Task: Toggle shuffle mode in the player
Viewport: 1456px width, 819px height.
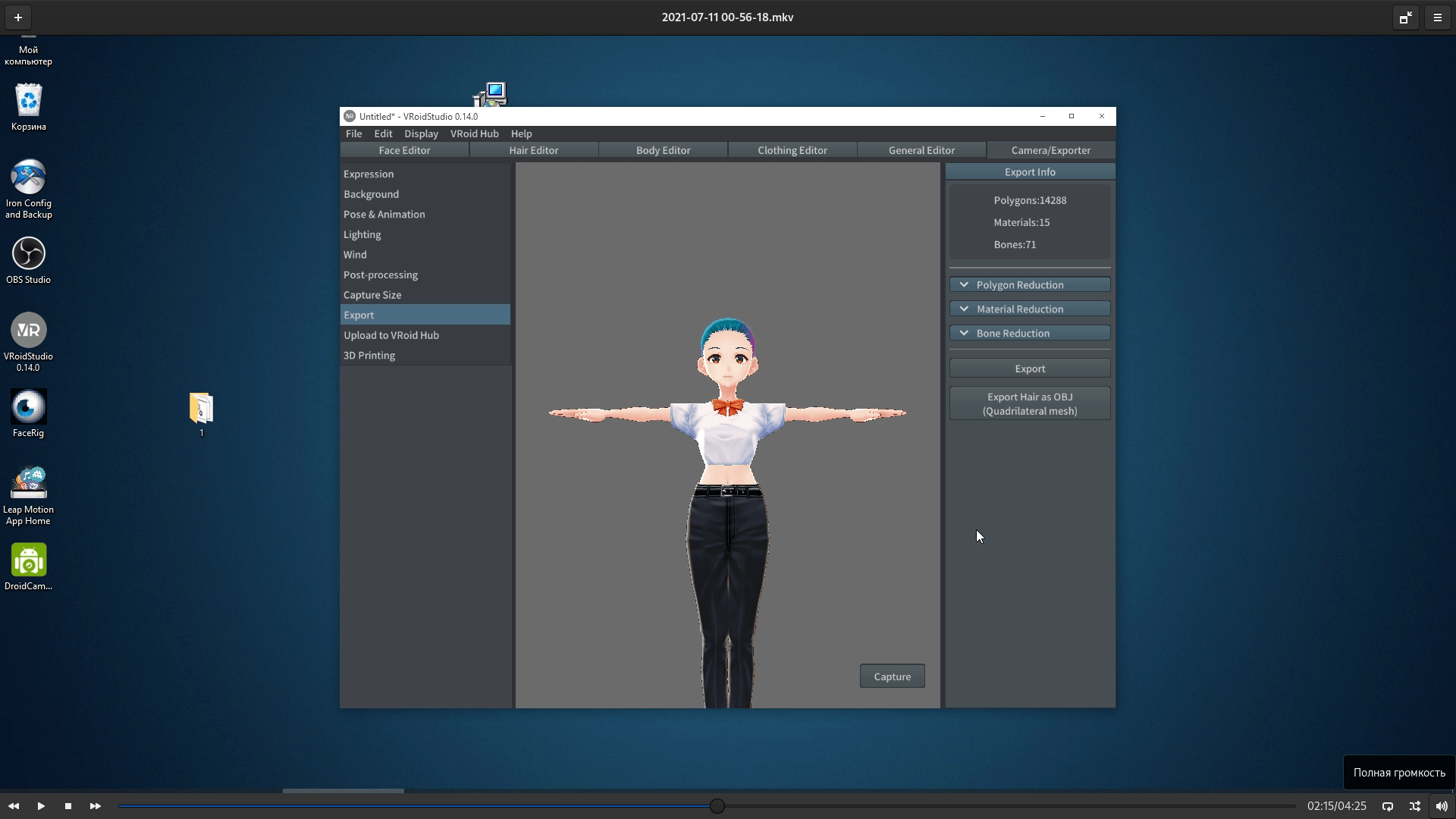Action: [x=1415, y=806]
